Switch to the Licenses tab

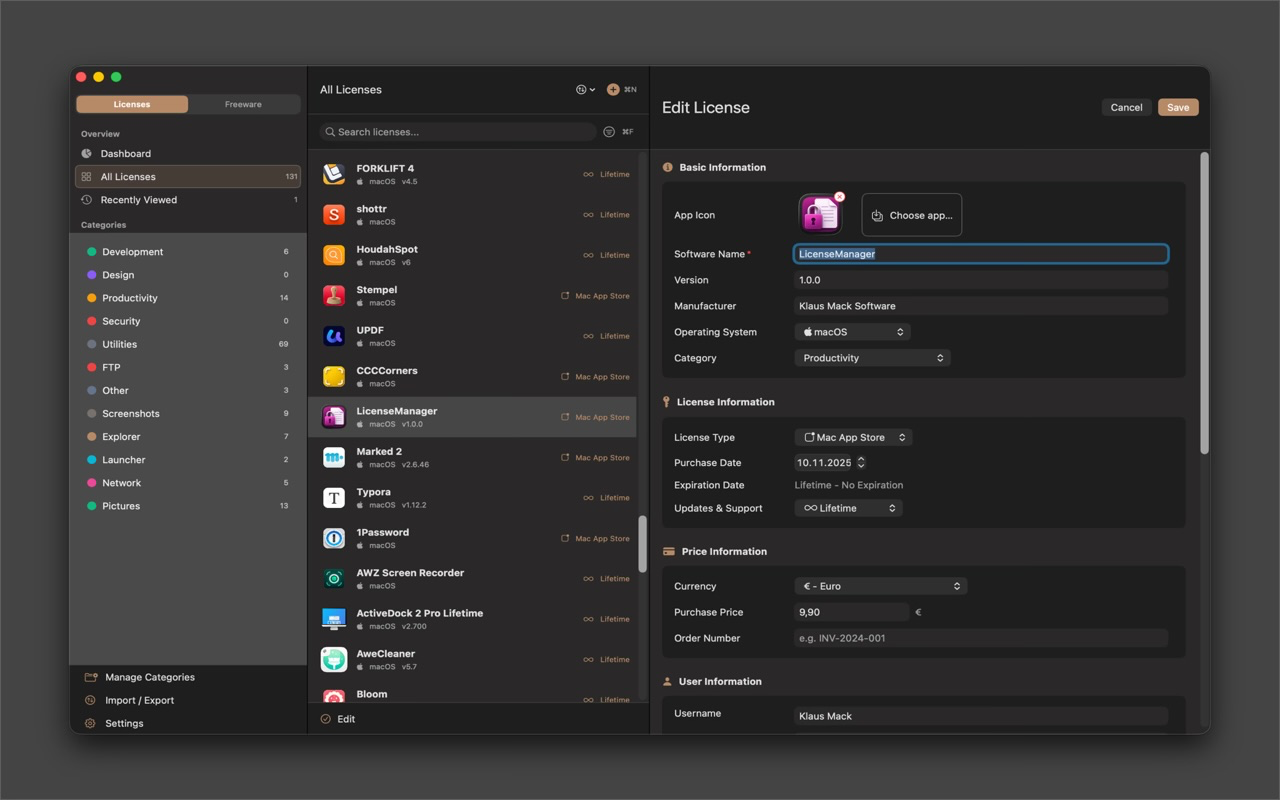pos(132,104)
